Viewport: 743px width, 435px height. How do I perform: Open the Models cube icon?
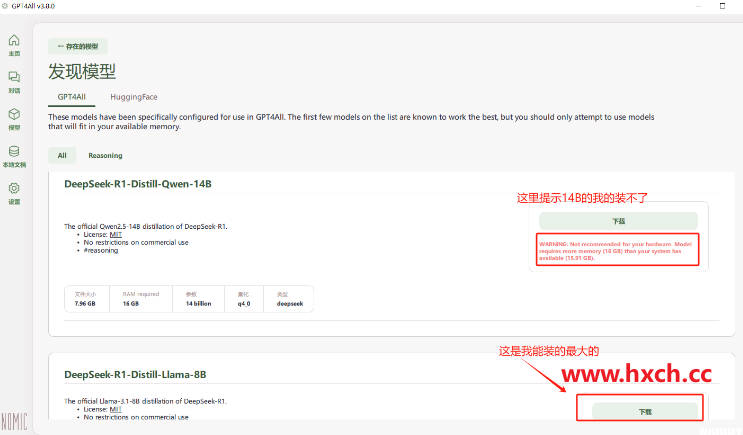click(x=14, y=114)
